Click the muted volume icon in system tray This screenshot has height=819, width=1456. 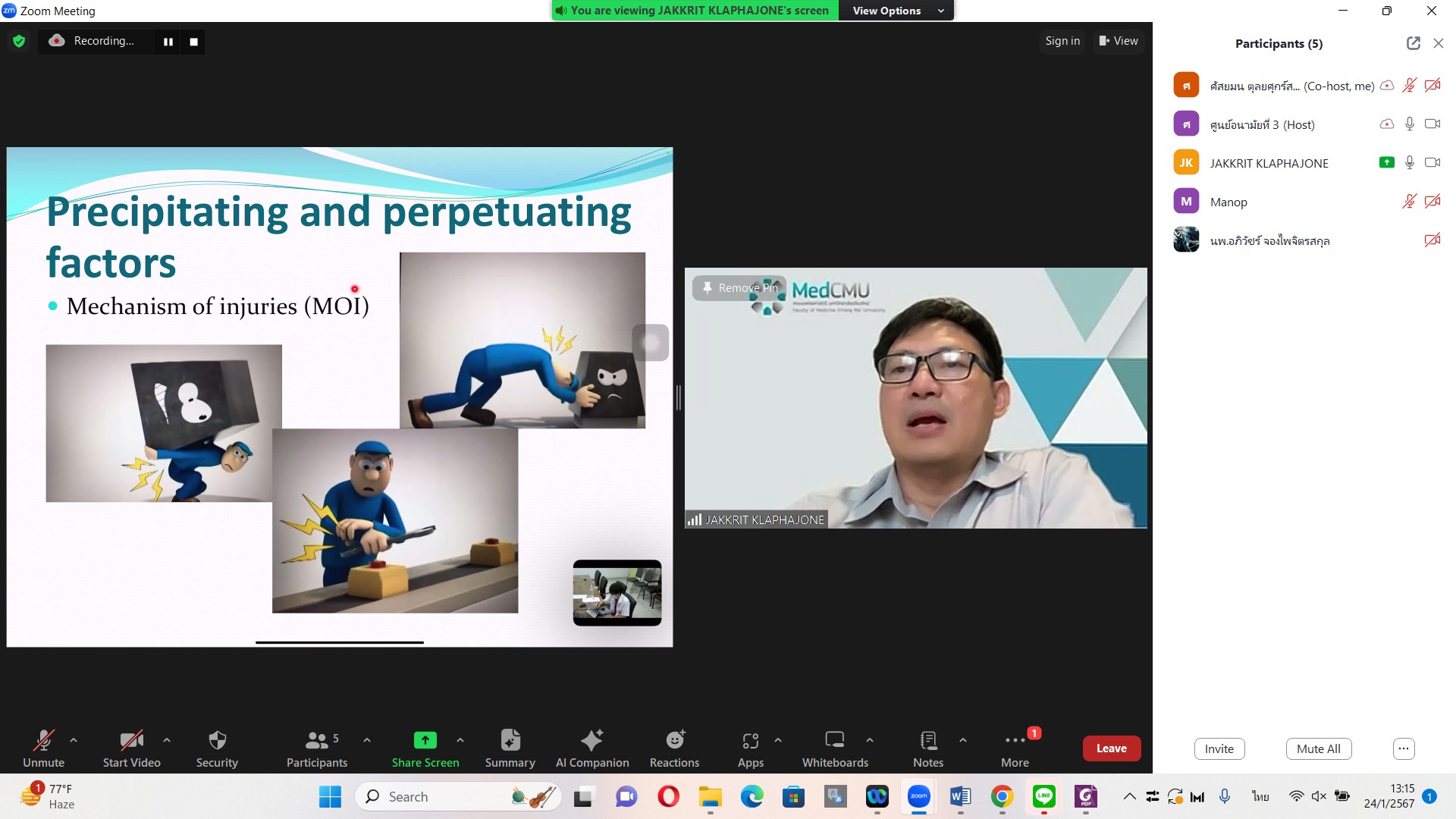[1319, 796]
